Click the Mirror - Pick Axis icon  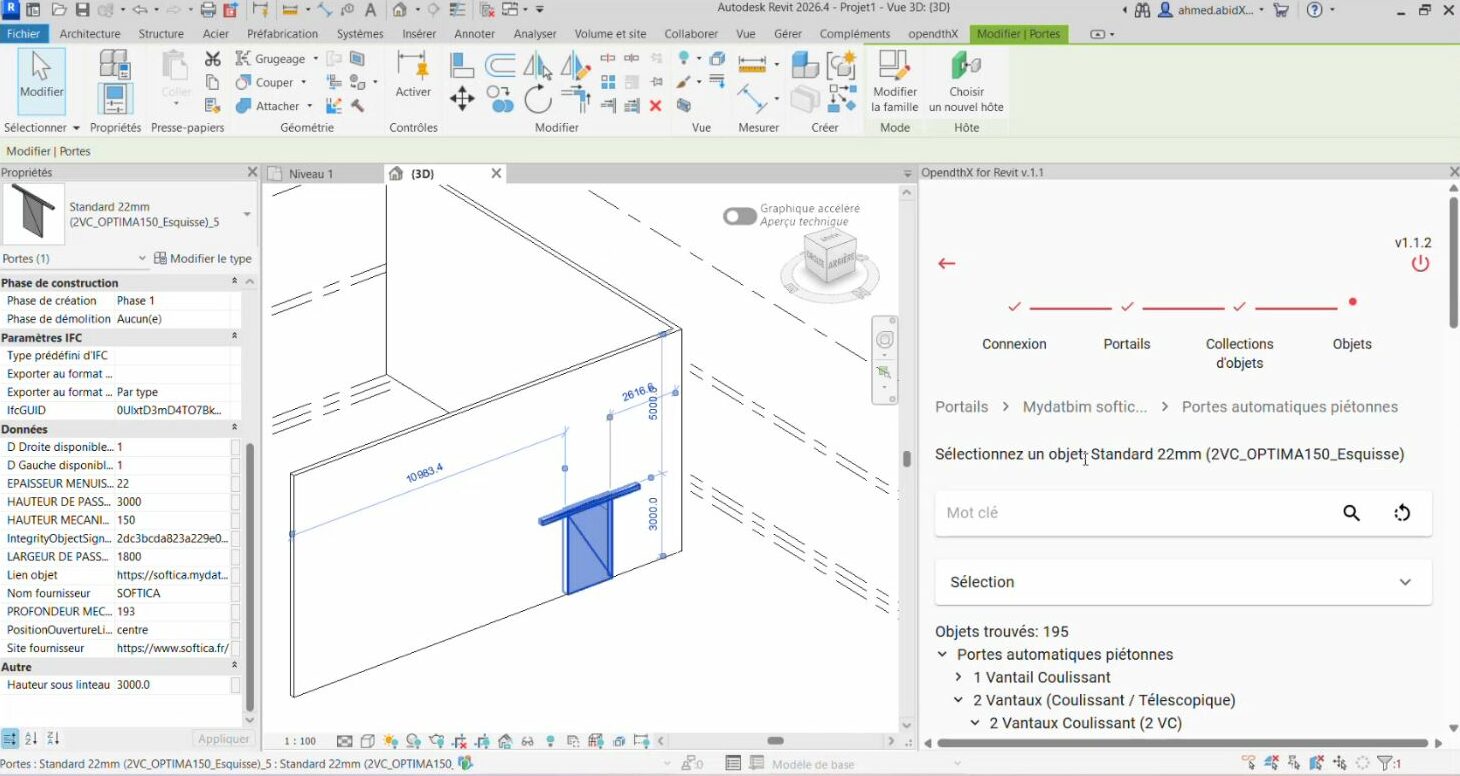[x=538, y=65]
